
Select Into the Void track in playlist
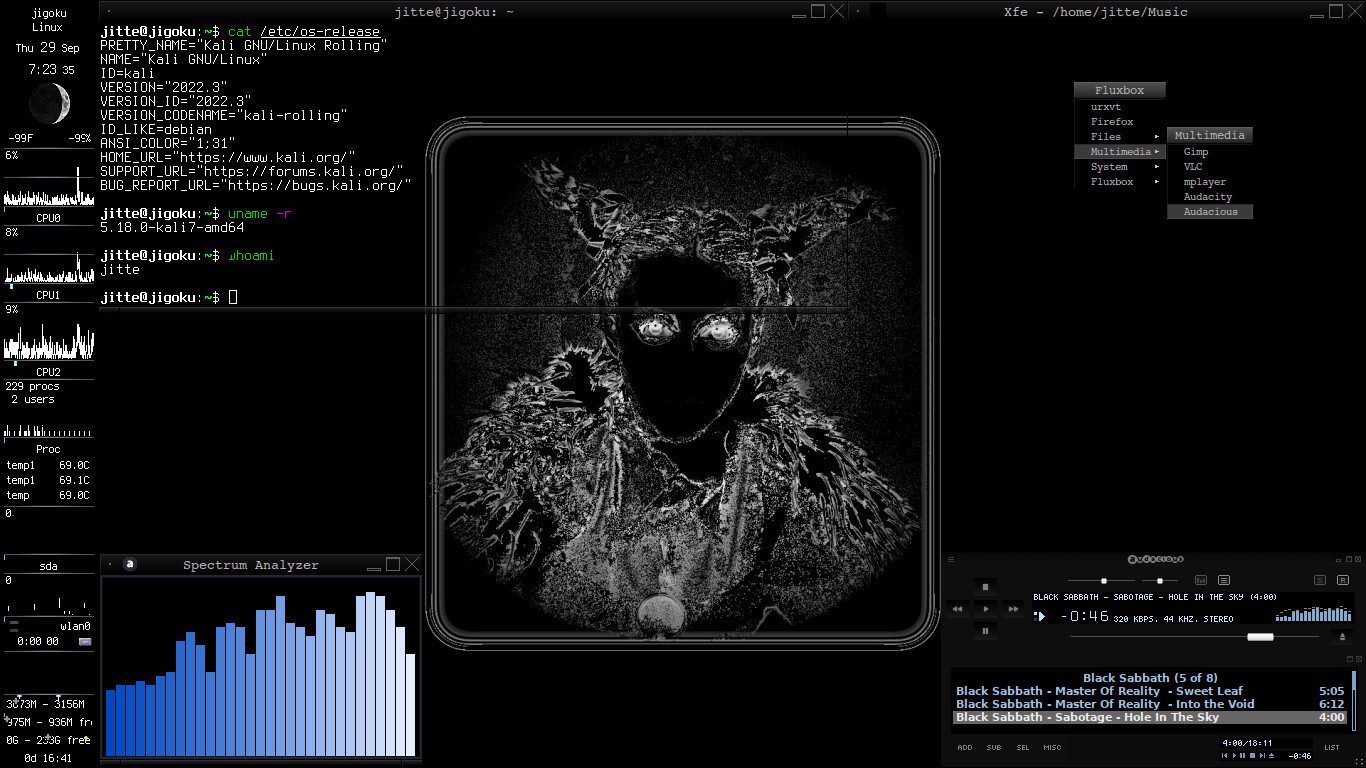1150,704
